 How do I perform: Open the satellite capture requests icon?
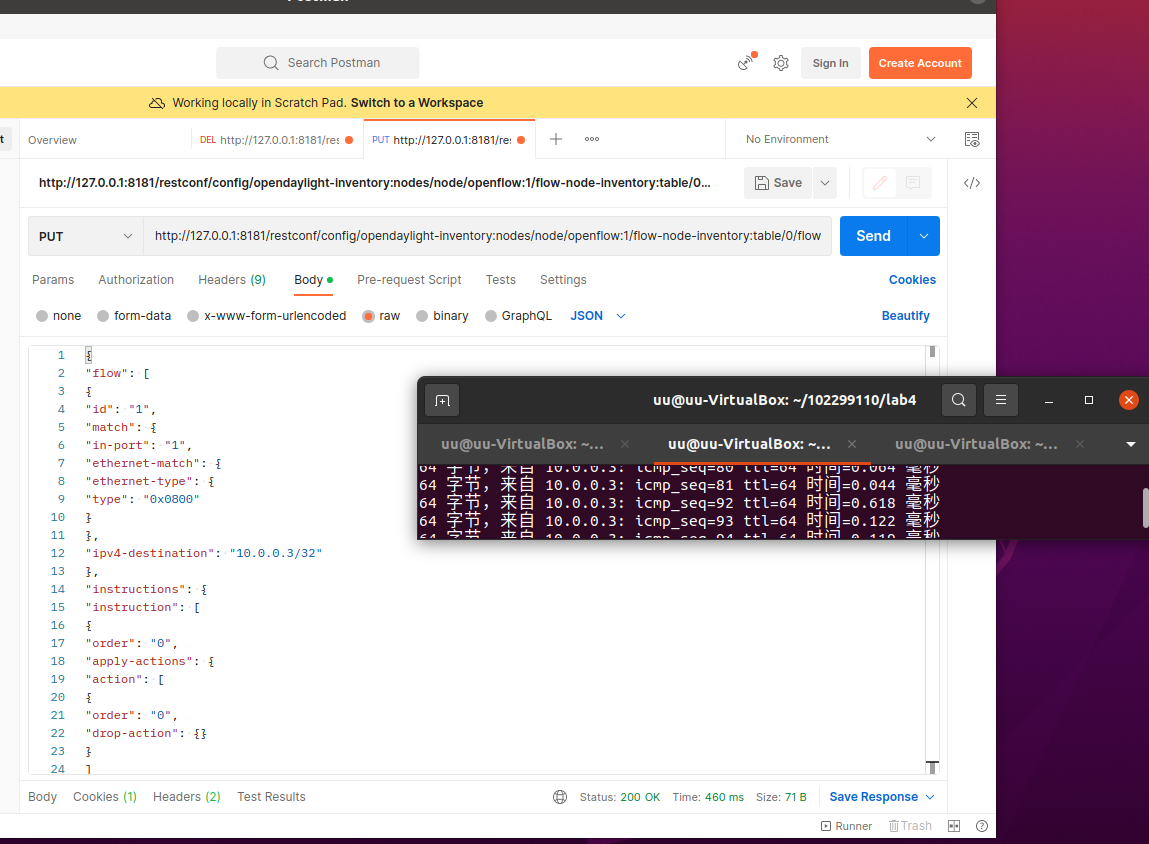[747, 62]
